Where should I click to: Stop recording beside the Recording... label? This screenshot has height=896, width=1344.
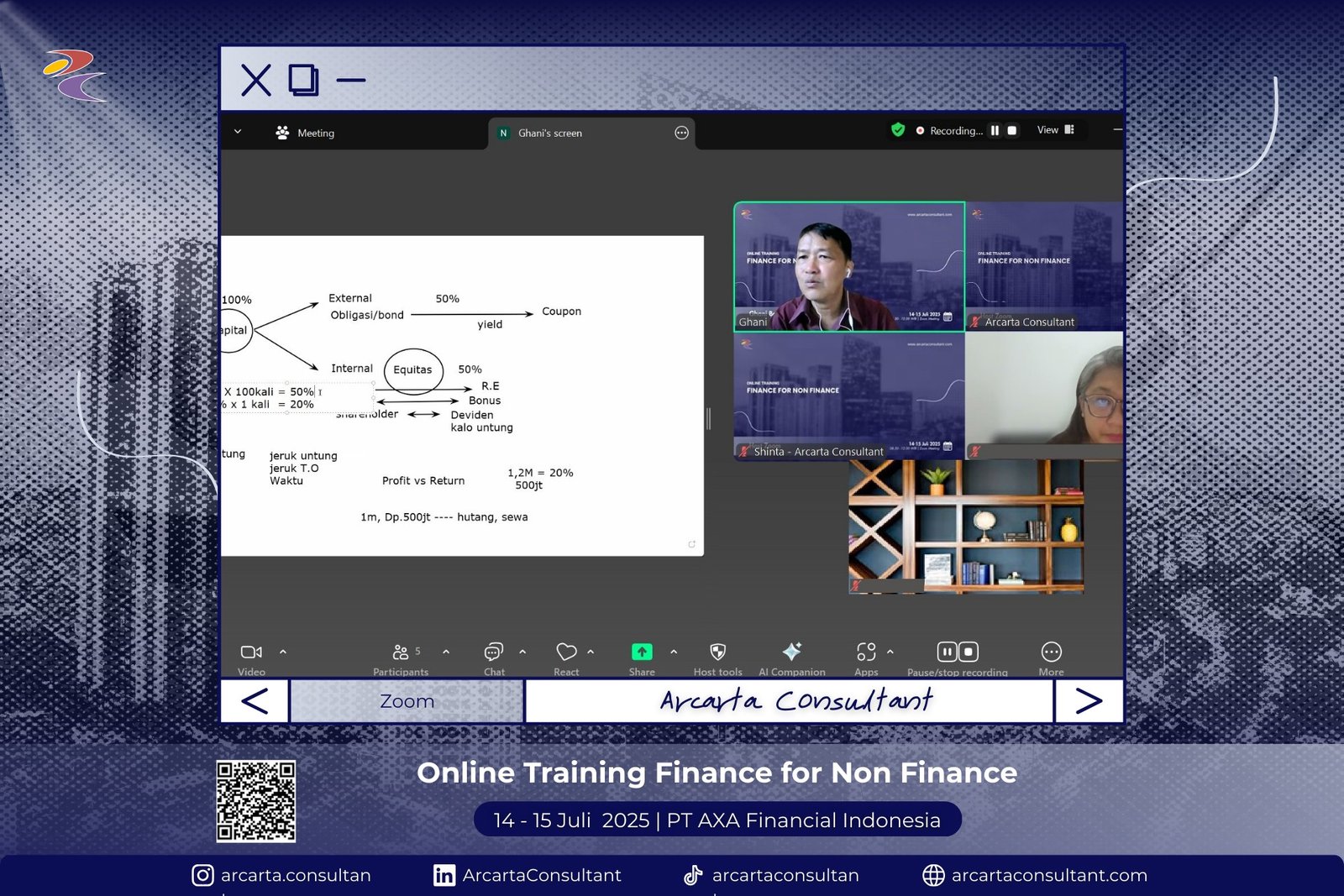[x=1012, y=131]
